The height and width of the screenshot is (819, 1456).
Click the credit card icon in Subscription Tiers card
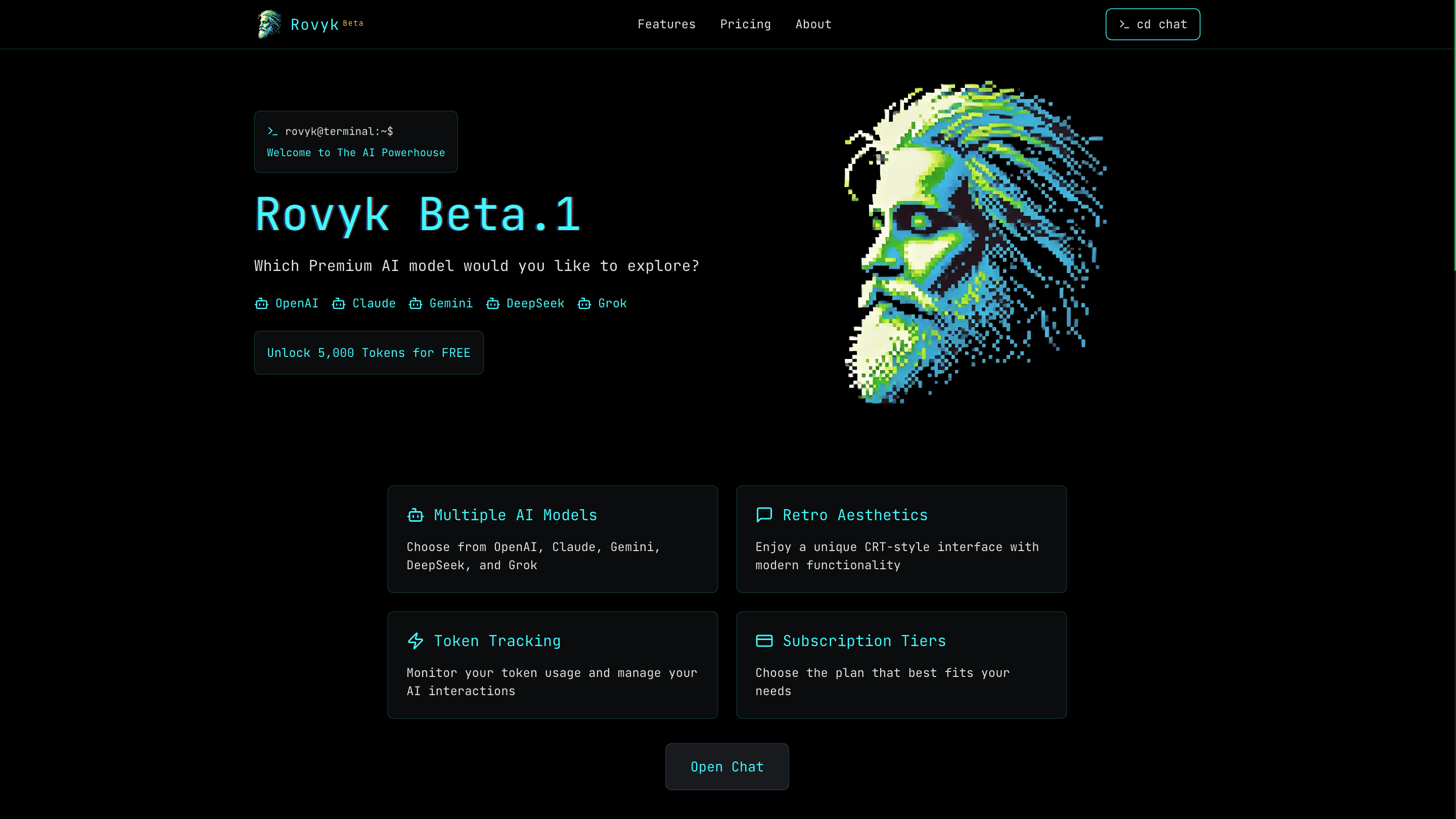point(764,641)
